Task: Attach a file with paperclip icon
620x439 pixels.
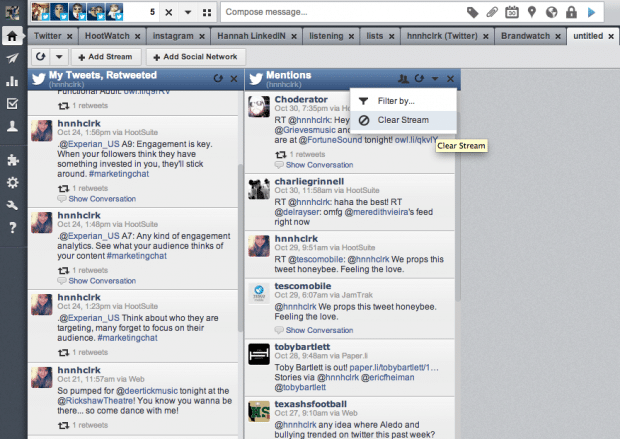Action: coord(492,12)
